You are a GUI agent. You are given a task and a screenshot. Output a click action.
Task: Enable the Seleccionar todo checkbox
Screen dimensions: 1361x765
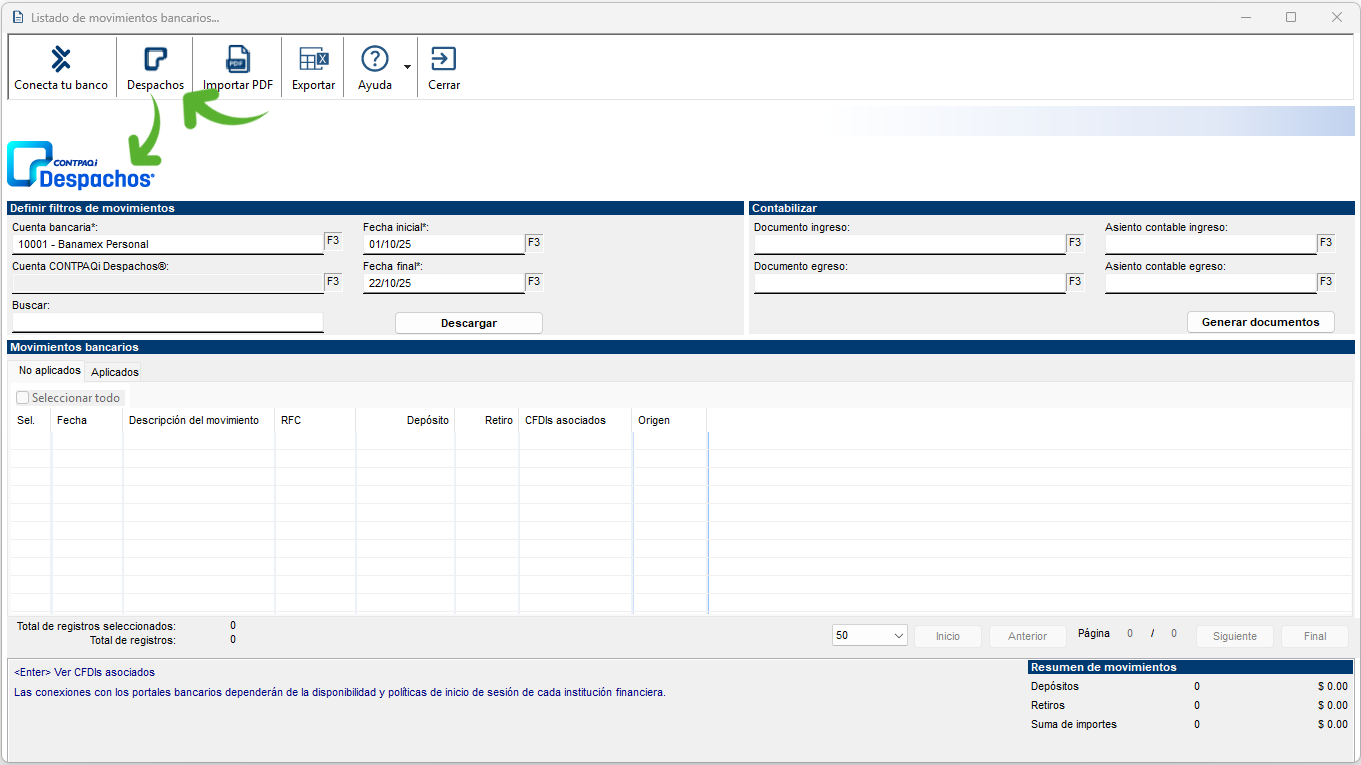[23, 398]
